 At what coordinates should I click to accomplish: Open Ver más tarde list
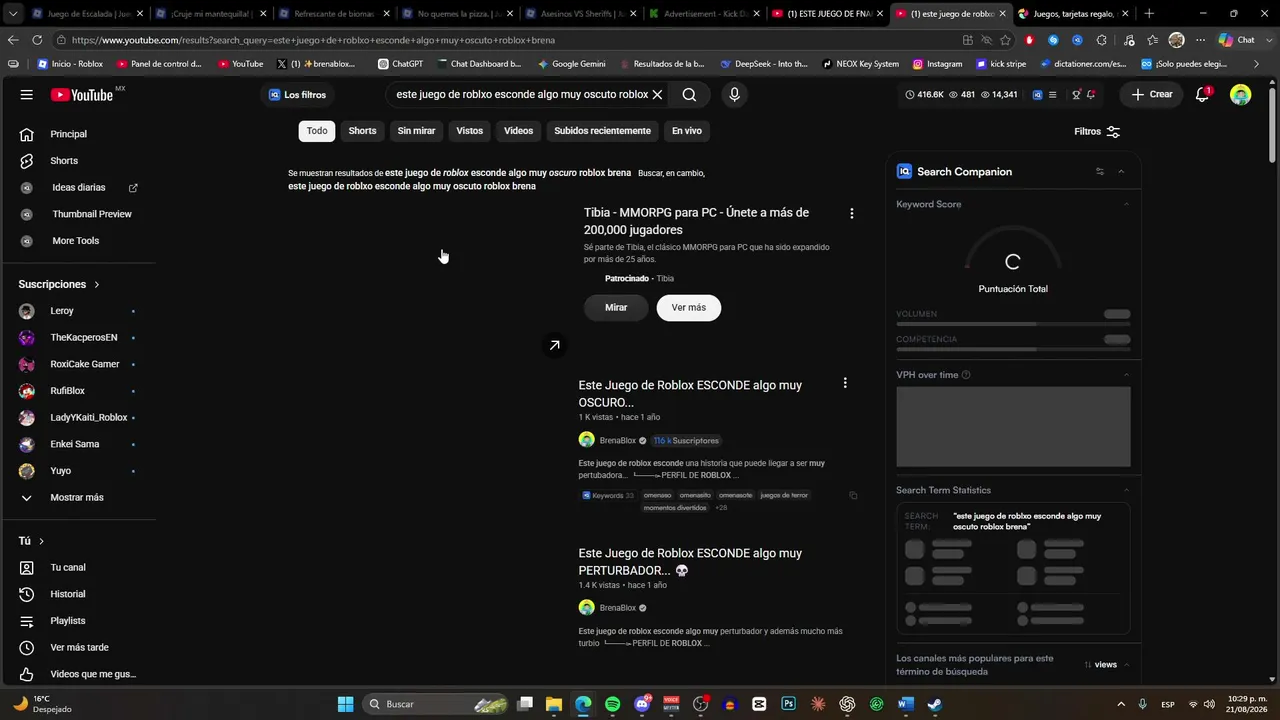(x=78, y=648)
